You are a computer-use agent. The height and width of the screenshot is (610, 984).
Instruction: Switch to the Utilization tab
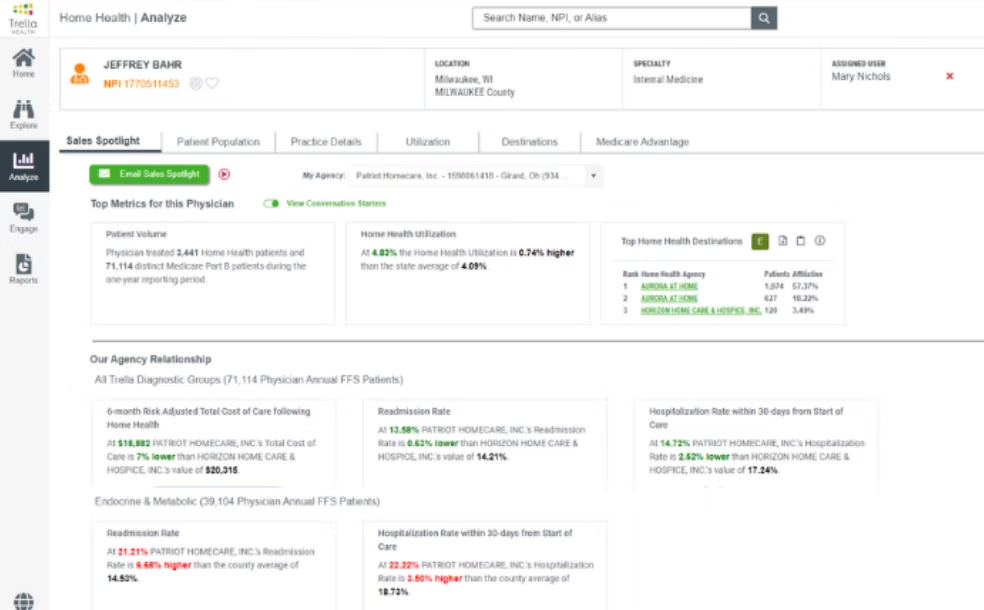click(x=428, y=141)
